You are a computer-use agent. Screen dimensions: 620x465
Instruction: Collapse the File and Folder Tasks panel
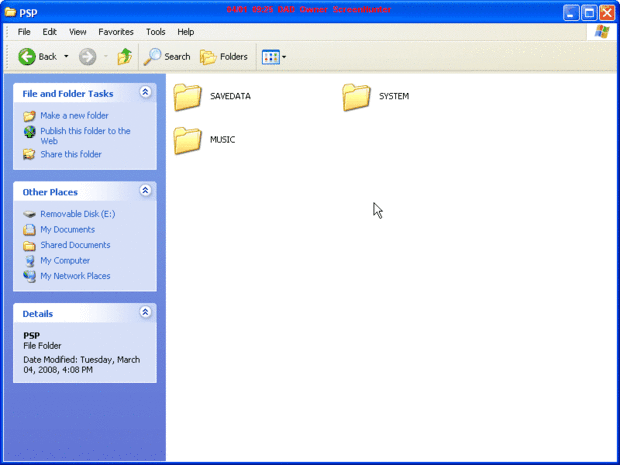click(145, 92)
